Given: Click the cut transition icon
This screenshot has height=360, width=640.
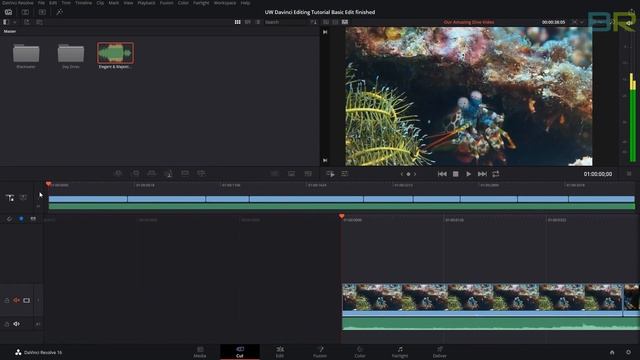Looking at the screenshot, I should [x=275, y=174].
